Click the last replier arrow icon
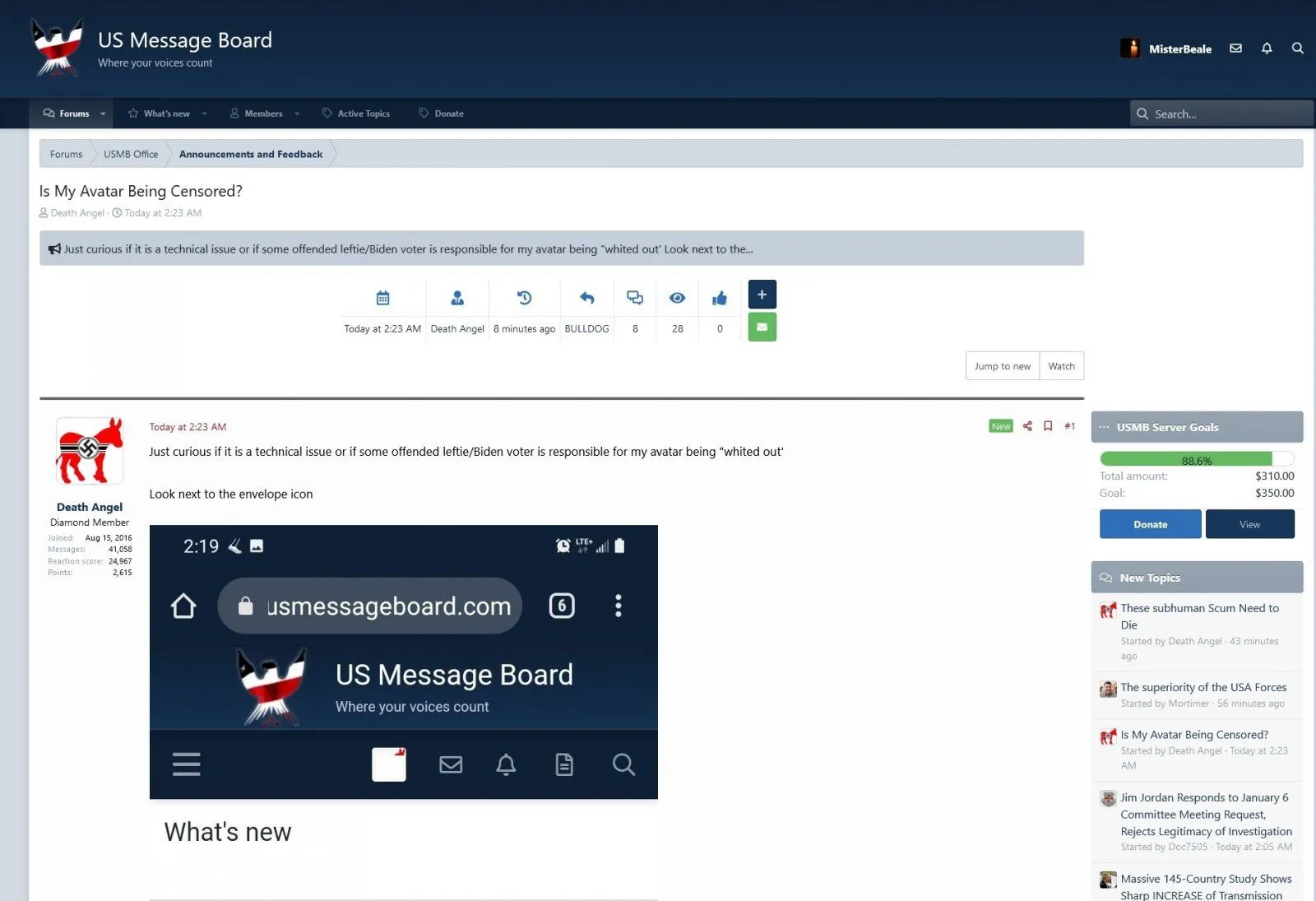Viewport: 1316px width, 901px height. pos(586,298)
